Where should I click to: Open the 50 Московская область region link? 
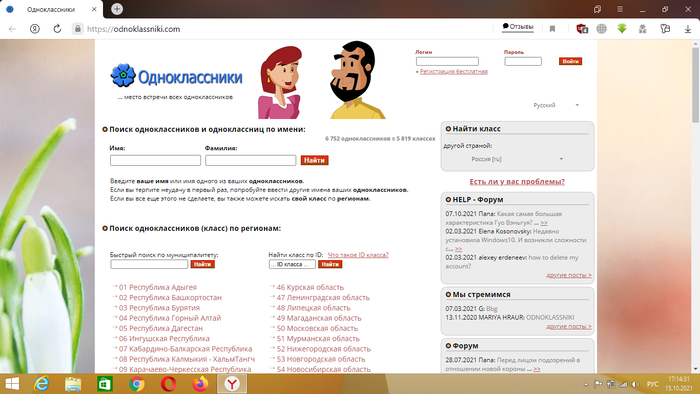click(317, 328)
